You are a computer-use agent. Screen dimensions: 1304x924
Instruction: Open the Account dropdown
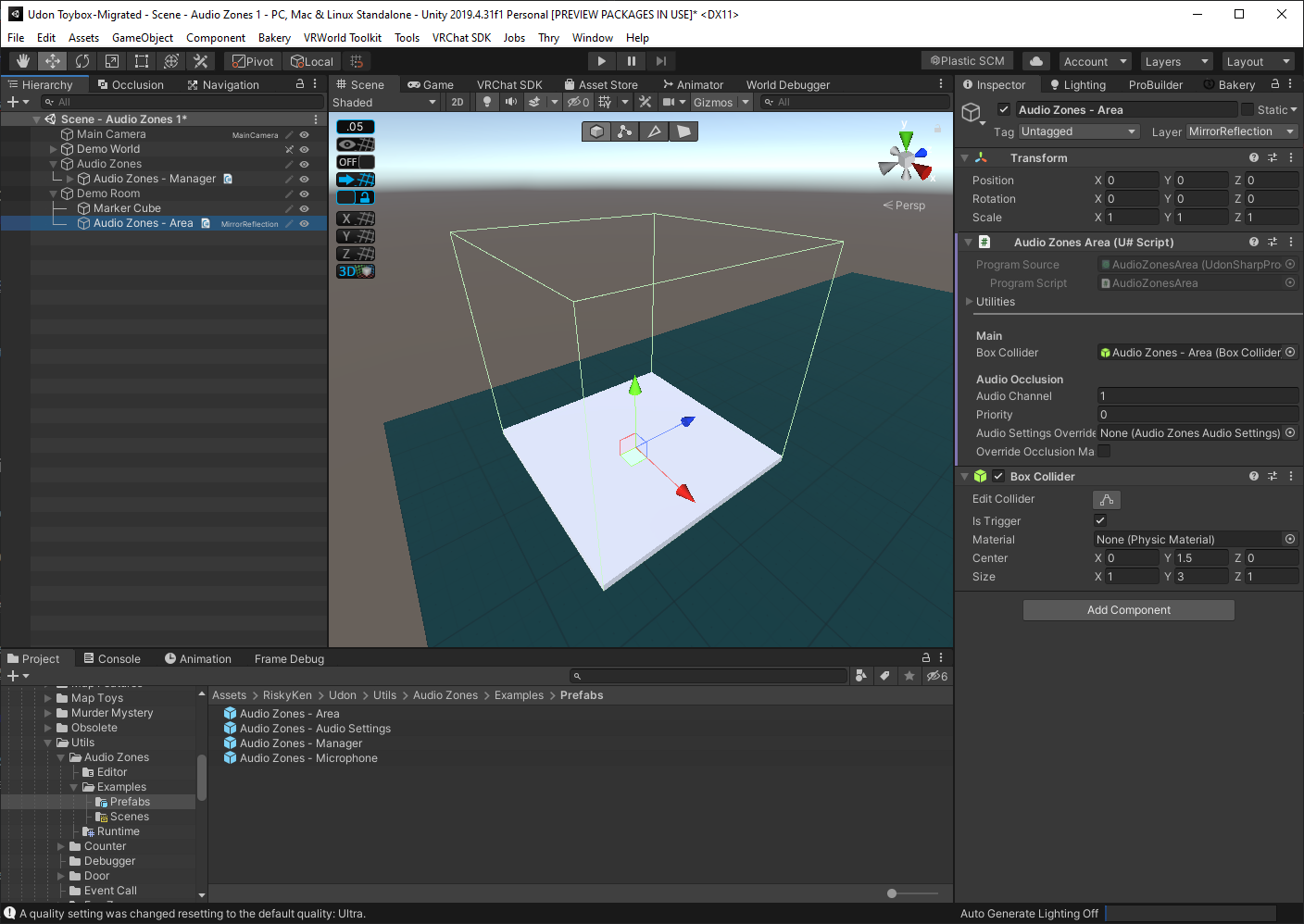pyautogui.click(x=1096, y=61)
